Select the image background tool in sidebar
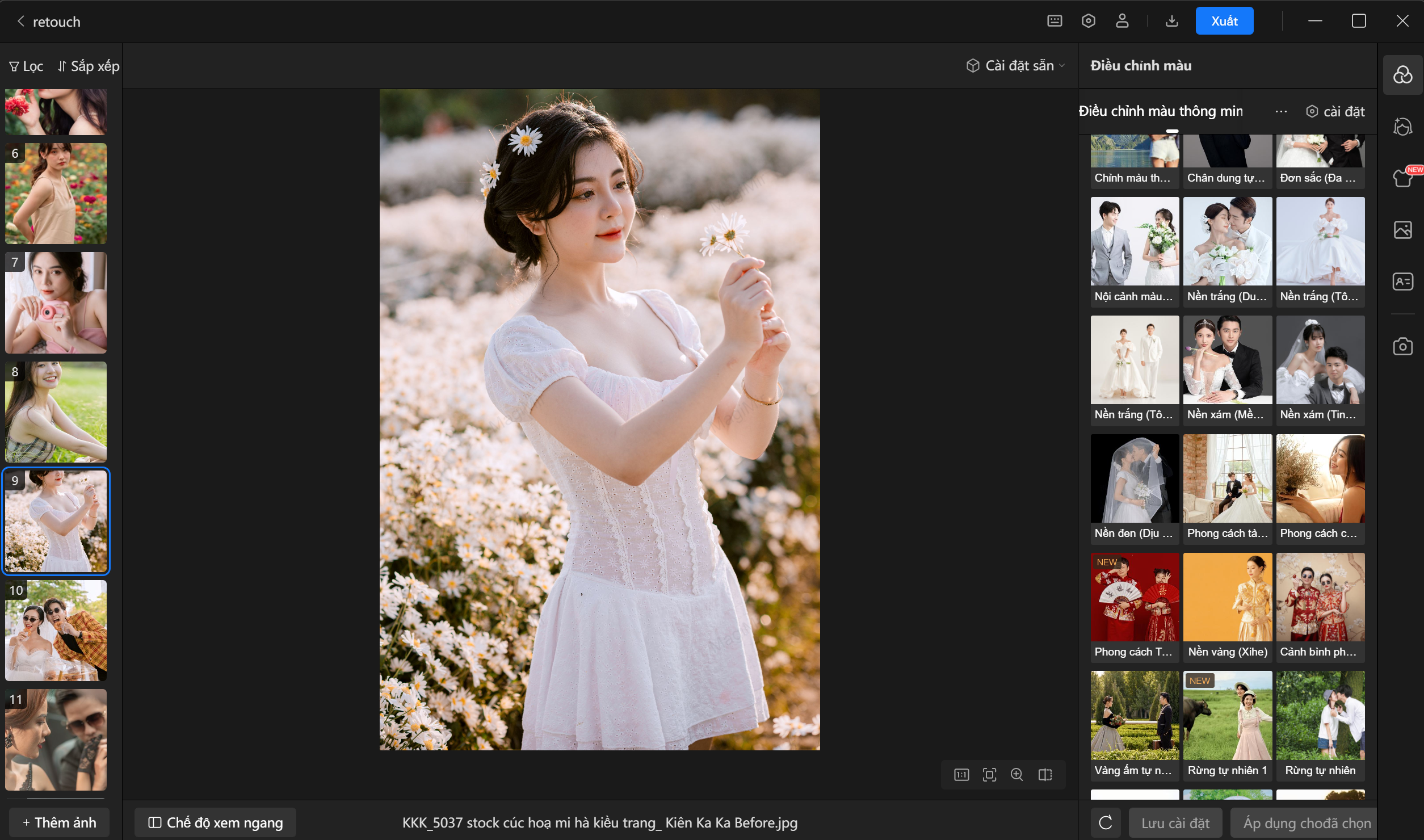Viewport: 1424px width, 840px height. click(x=1402, y=229)
